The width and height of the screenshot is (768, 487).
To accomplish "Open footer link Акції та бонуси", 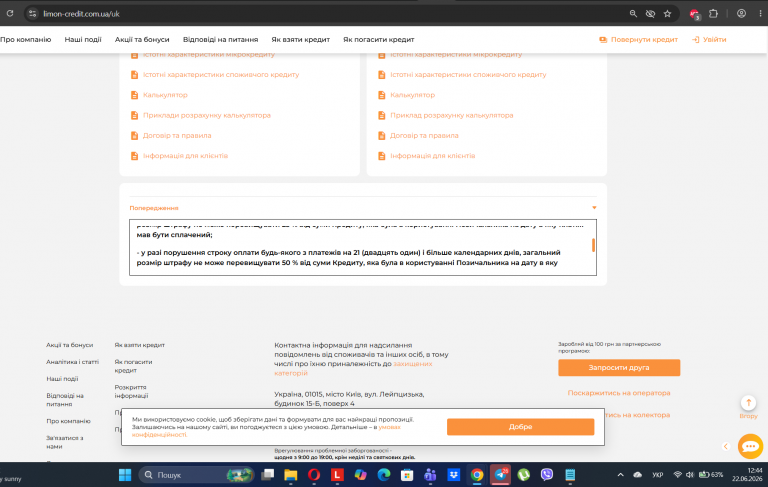I will coord(70,345).
